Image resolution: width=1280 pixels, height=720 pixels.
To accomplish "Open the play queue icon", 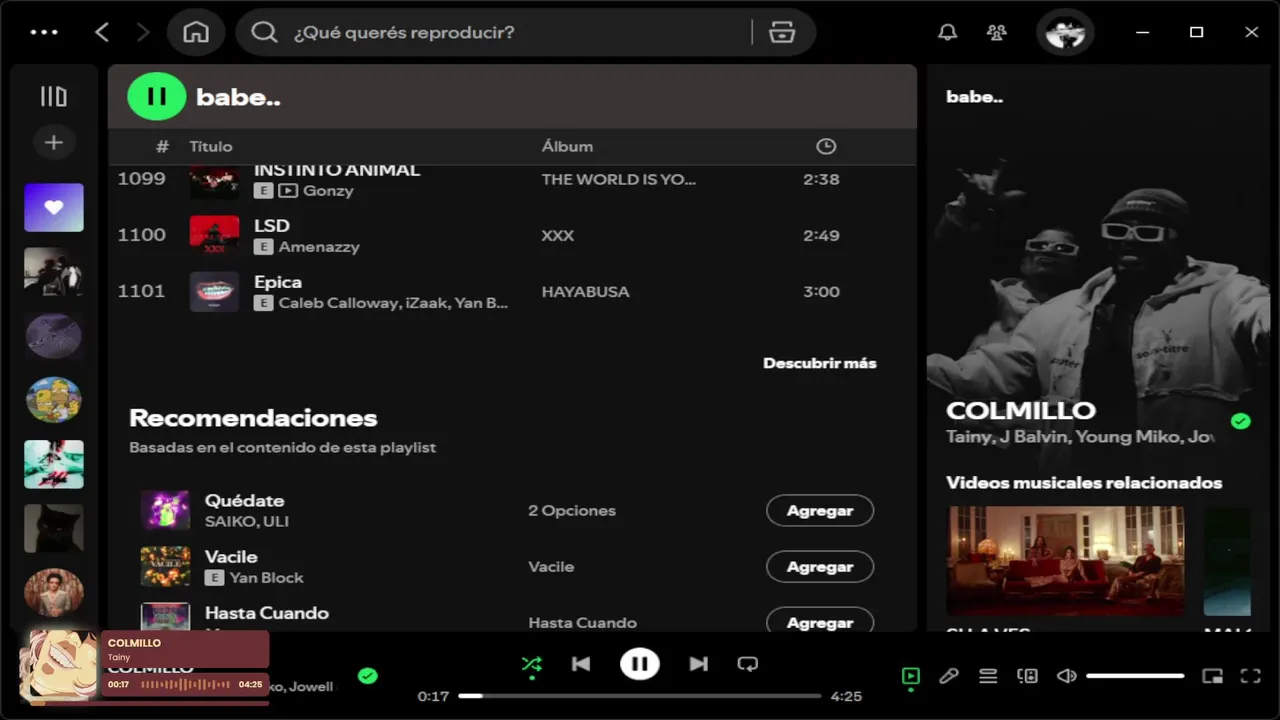I will click(x=988, y=676).
